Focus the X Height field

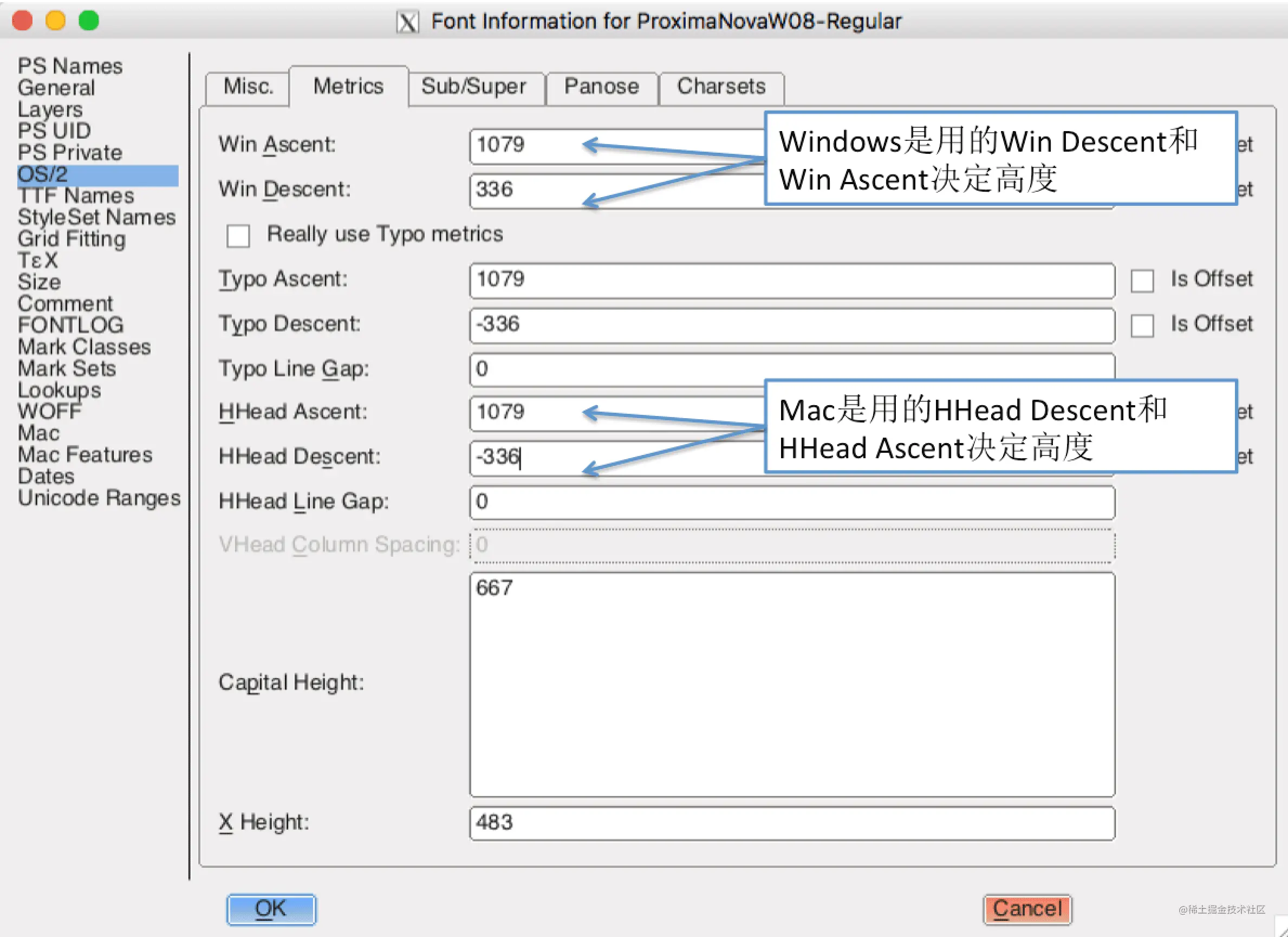pos(792,823)
